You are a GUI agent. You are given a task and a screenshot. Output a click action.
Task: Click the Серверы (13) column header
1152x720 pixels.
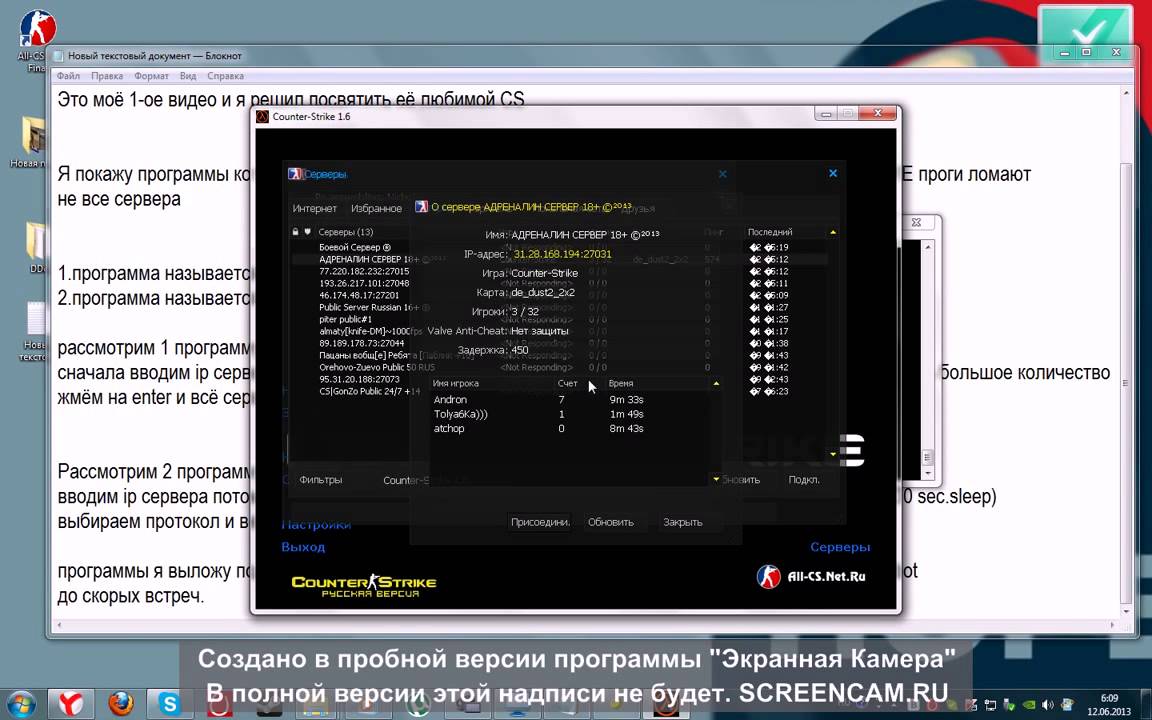coord(345,232)
